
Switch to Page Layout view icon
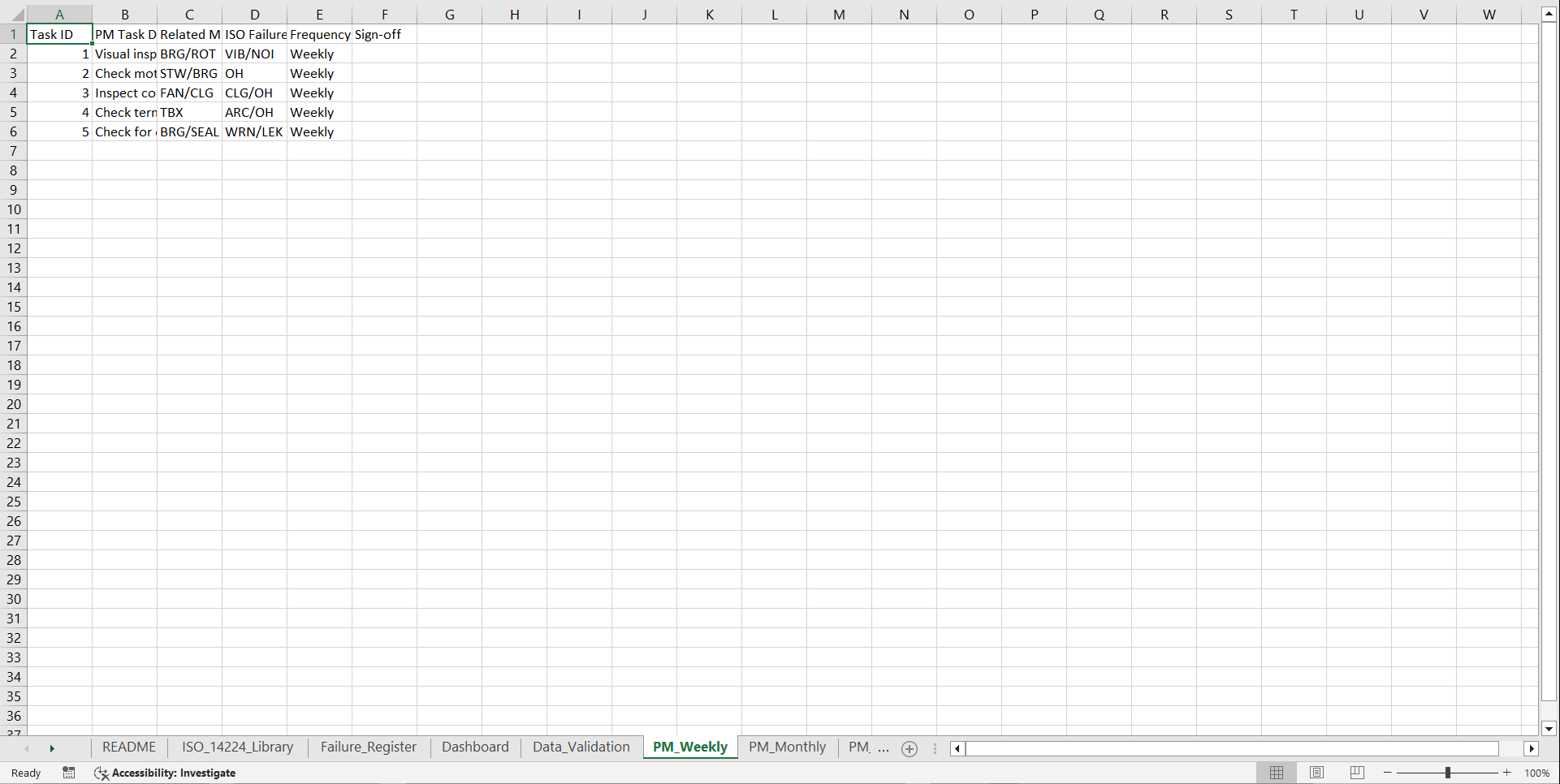click(x=1316, y=773)
